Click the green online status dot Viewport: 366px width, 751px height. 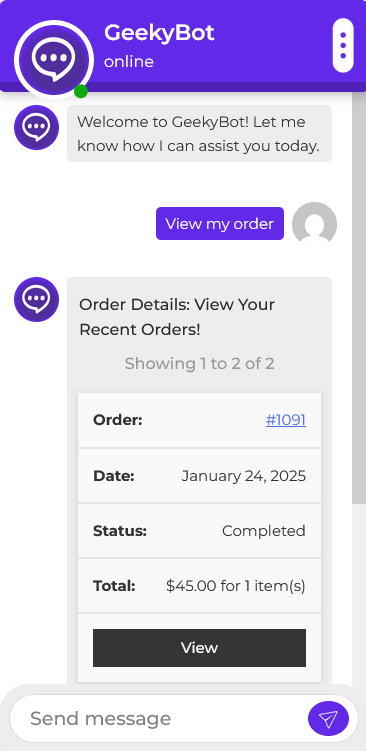pos(81,91)
